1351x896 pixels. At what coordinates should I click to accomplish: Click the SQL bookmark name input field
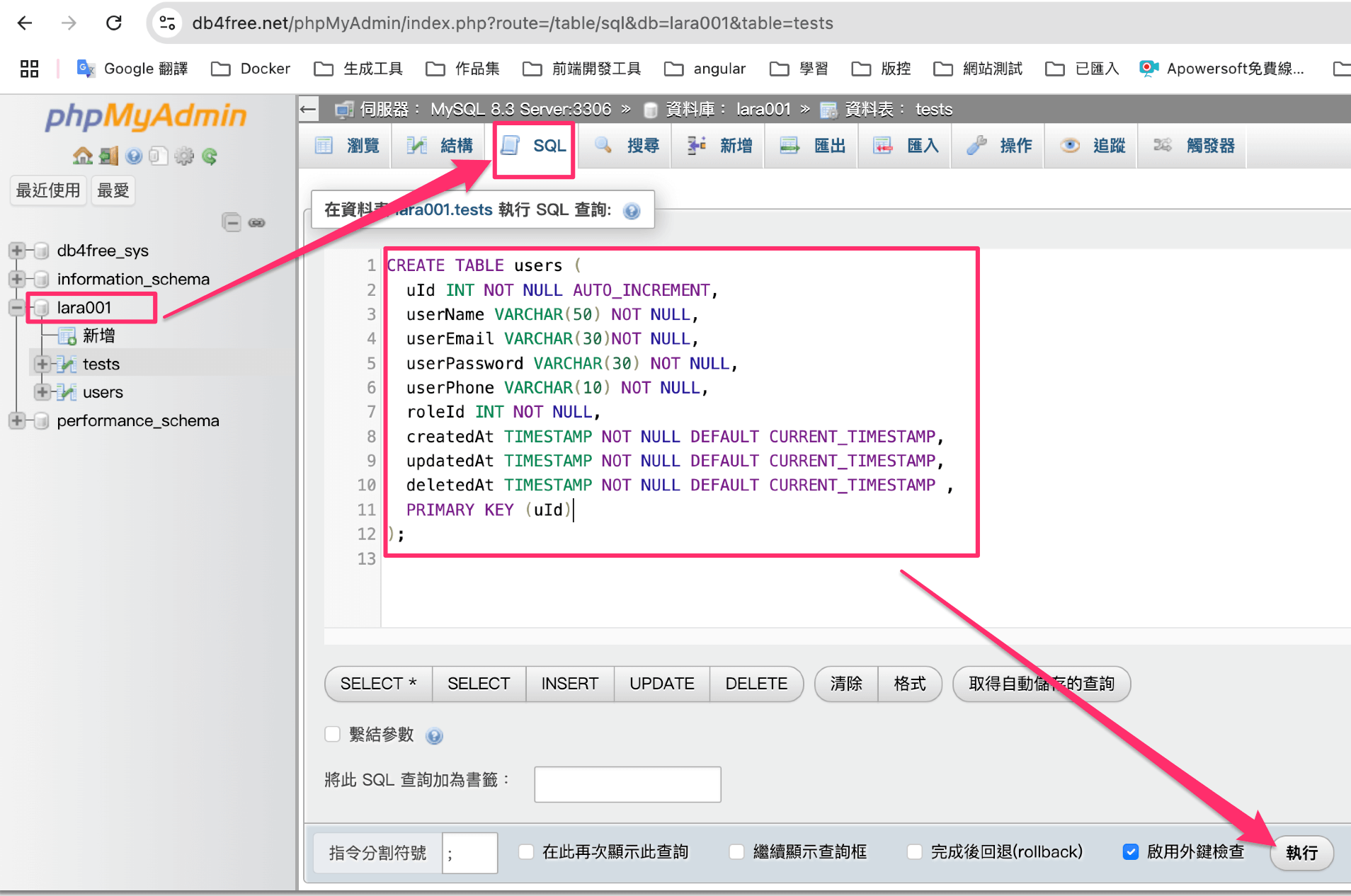coord(627,784)
